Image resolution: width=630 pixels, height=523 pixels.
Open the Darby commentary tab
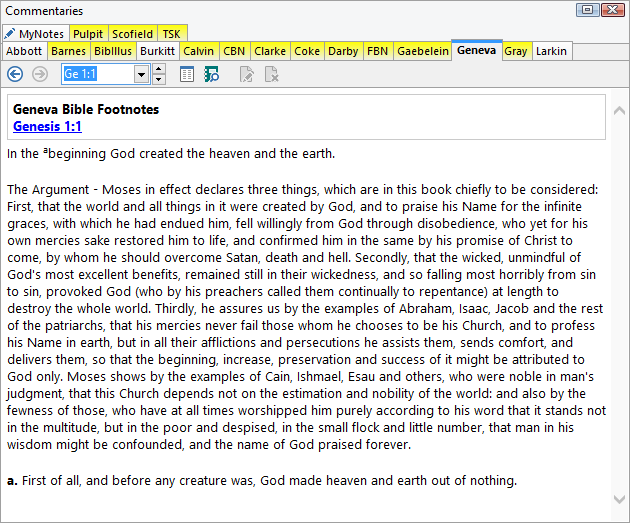point(343,51)
